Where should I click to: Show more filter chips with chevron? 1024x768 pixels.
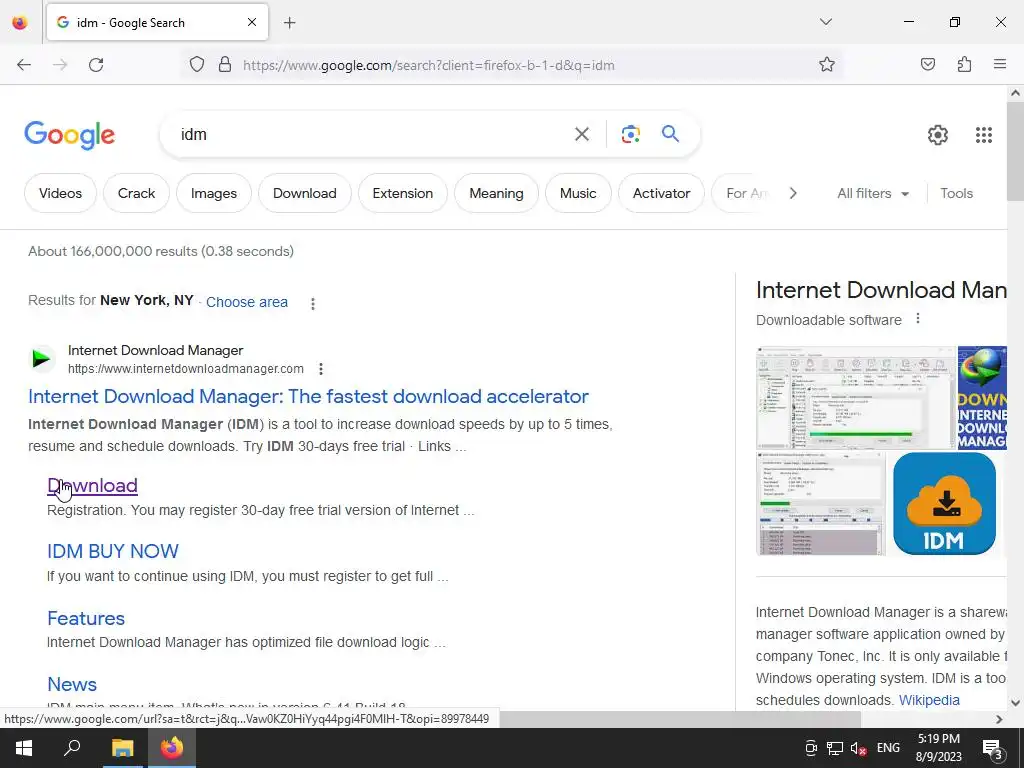click(793, 193)
